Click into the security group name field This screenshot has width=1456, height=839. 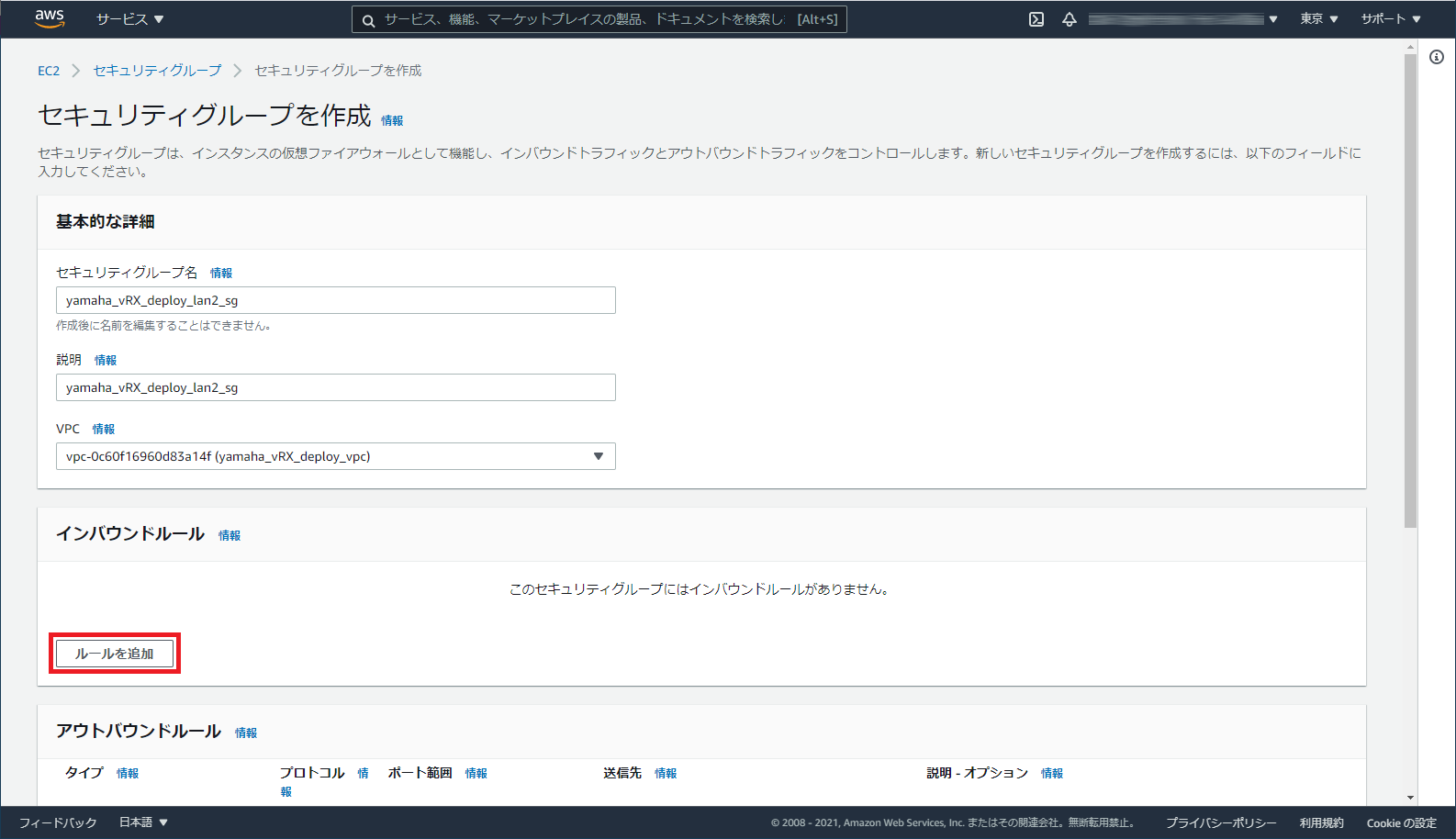click(335, 300)
